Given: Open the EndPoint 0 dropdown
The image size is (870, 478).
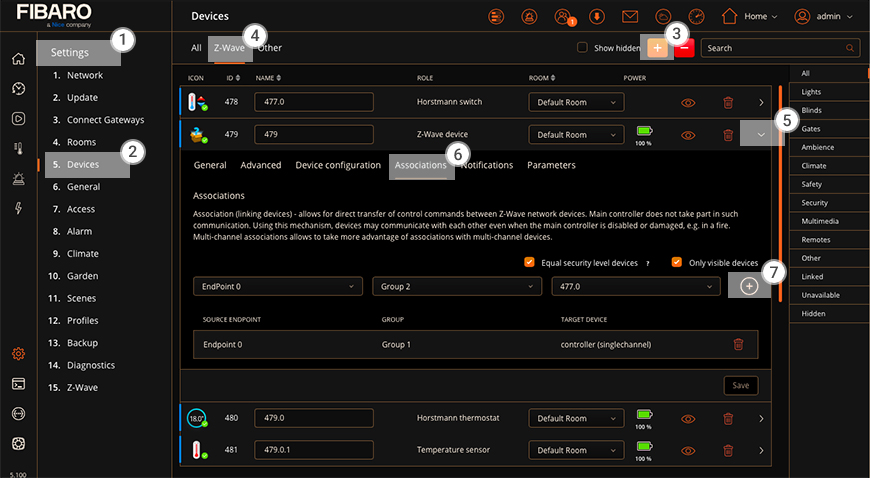Looking at the screenshot, I should 279,287.
